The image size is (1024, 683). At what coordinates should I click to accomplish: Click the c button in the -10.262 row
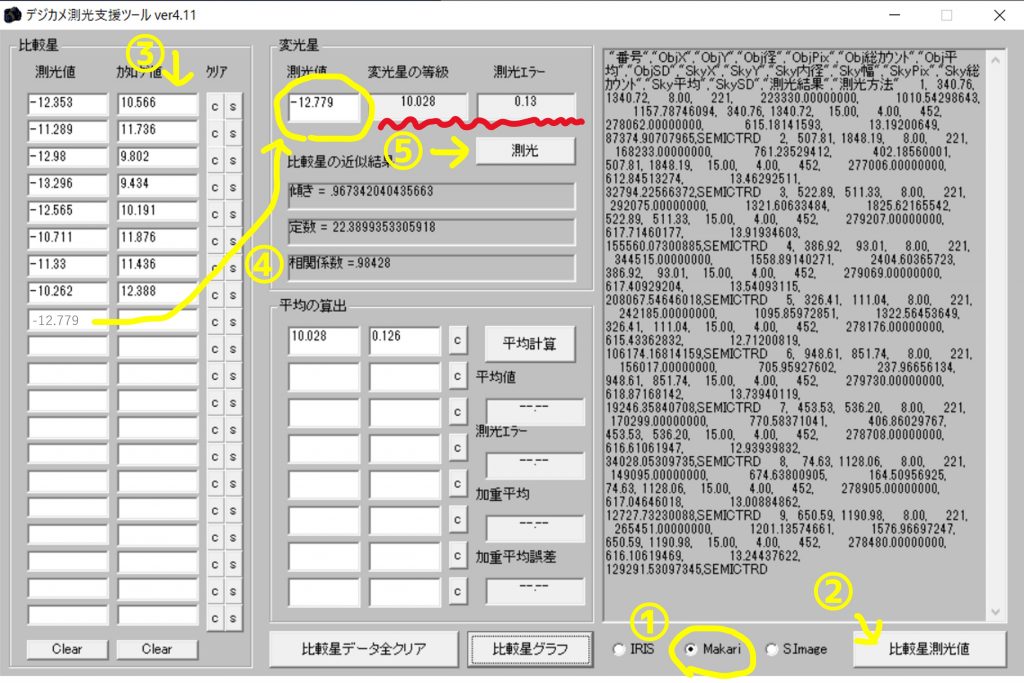point(215,295)
